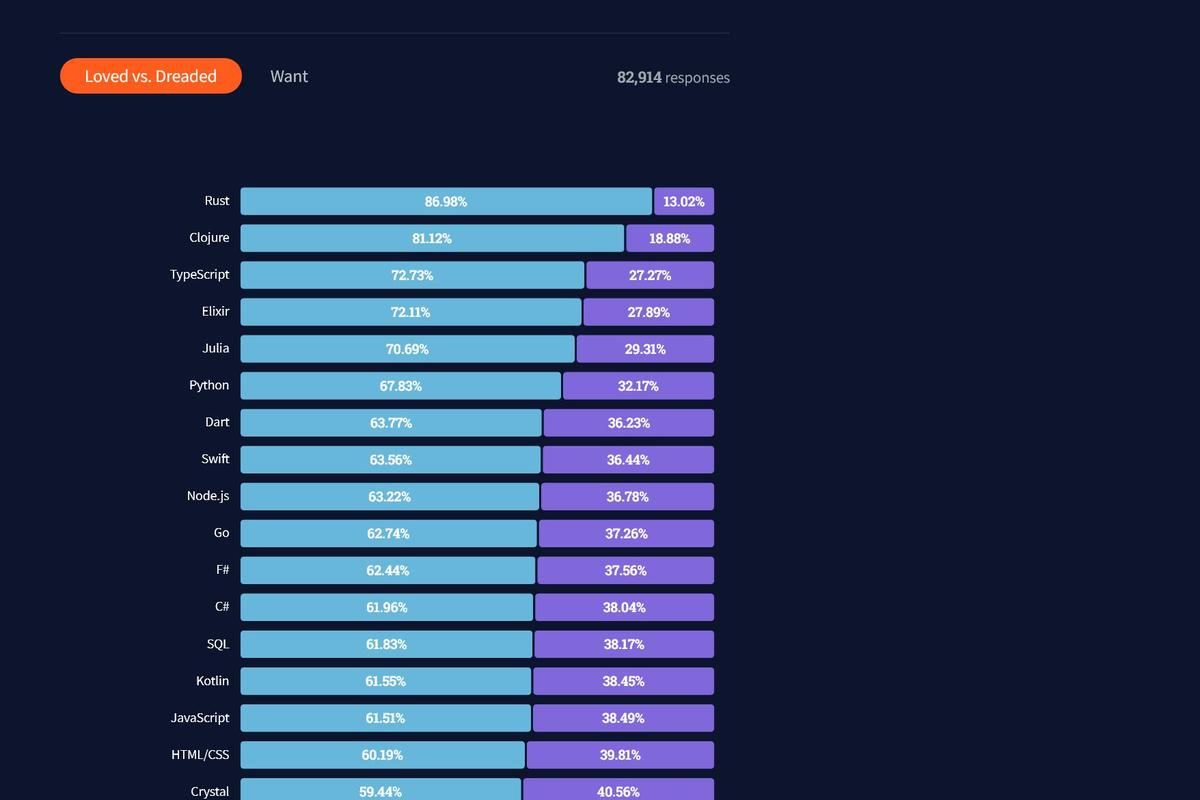Switch to the Want tab
1200x800 pixels.
(x=289, y=76)
